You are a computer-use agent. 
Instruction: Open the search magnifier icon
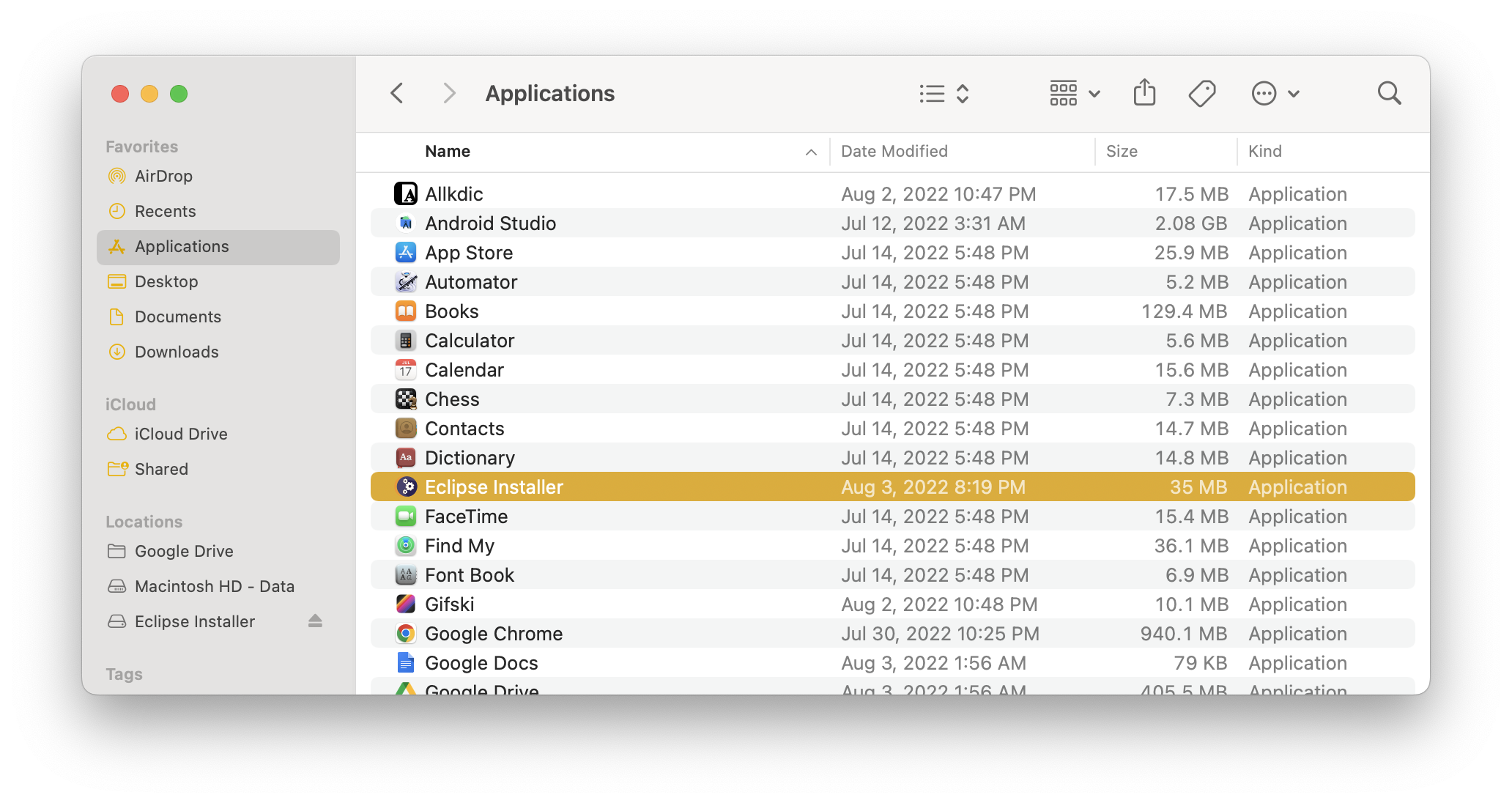click(1389, 93)
